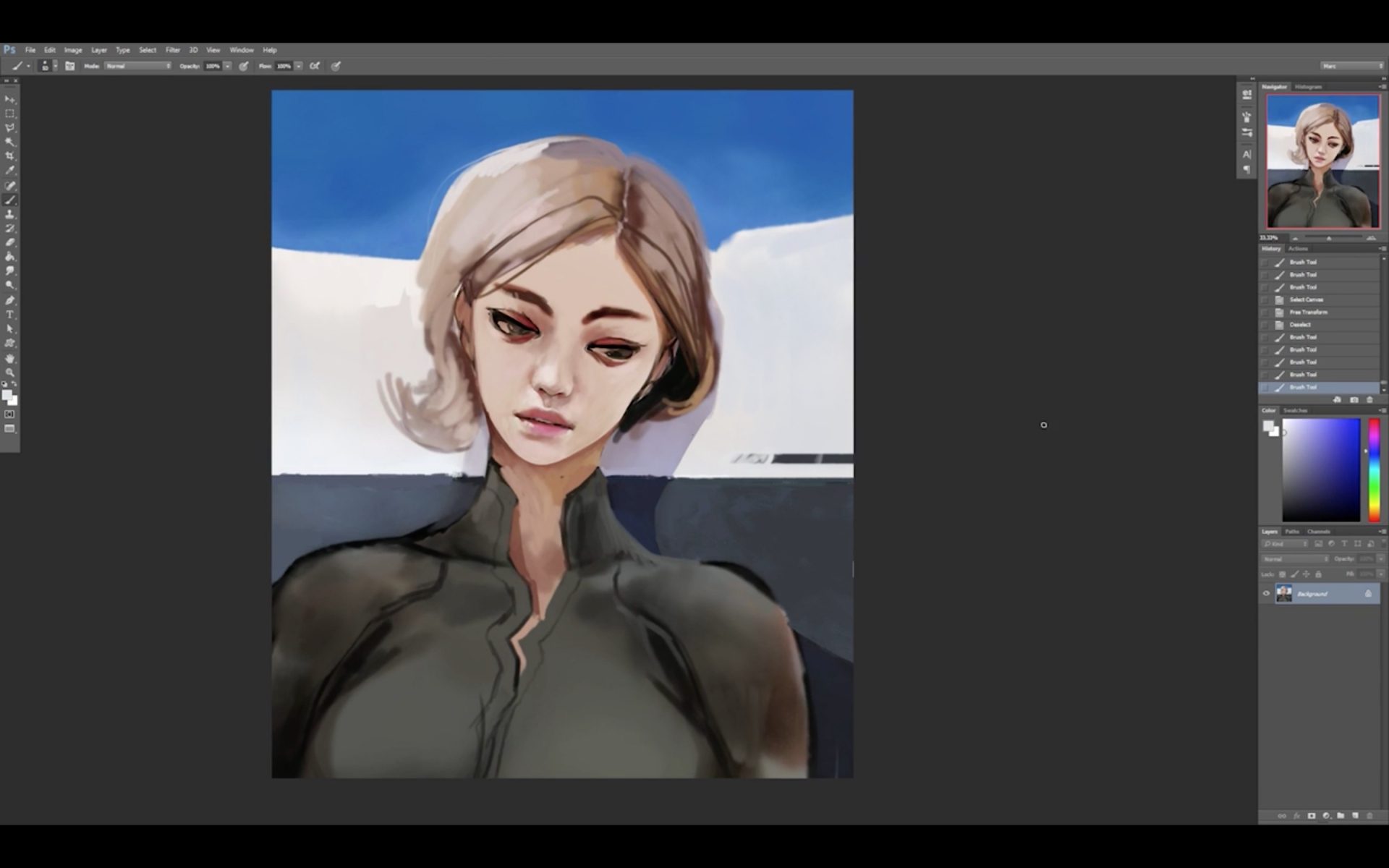The image size is (1389, 868).
Task: Open brush blending Mode dropdown
Action: pos(137,66)
